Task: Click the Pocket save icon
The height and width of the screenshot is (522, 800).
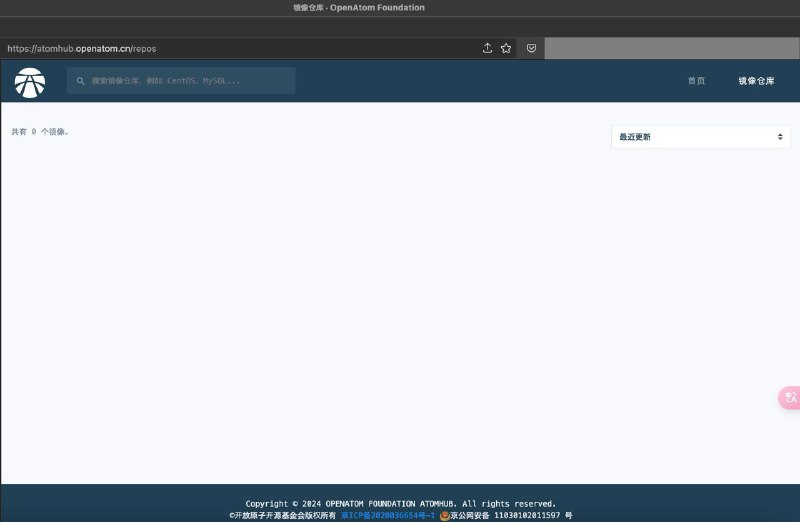Action: (531, 48)
